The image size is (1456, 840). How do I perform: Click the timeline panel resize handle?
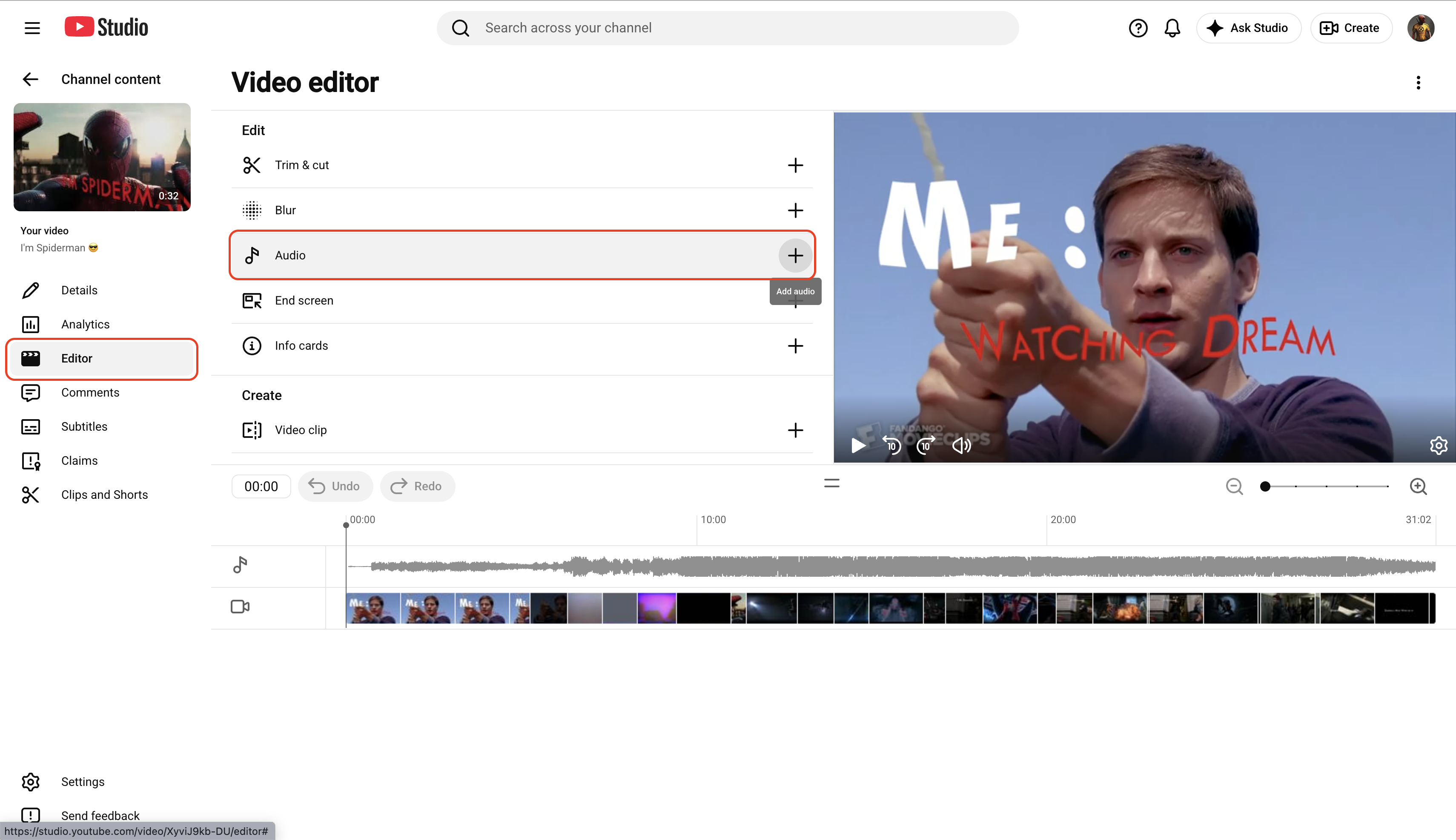tap(831, 483)
